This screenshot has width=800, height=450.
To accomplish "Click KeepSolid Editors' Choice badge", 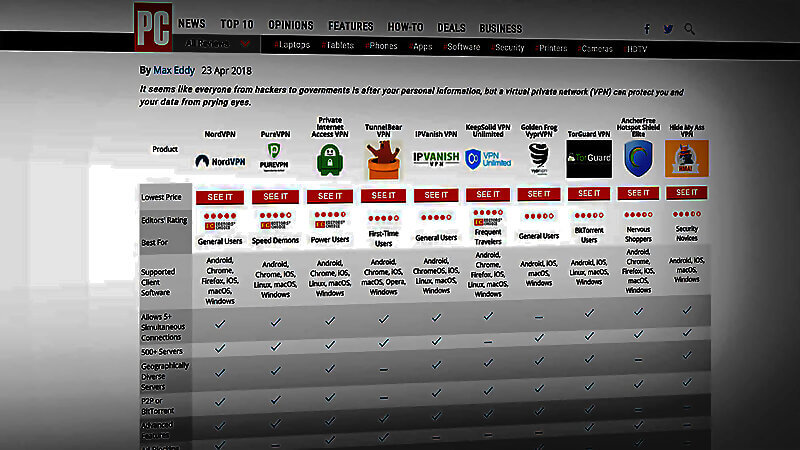I will [488, 222].
